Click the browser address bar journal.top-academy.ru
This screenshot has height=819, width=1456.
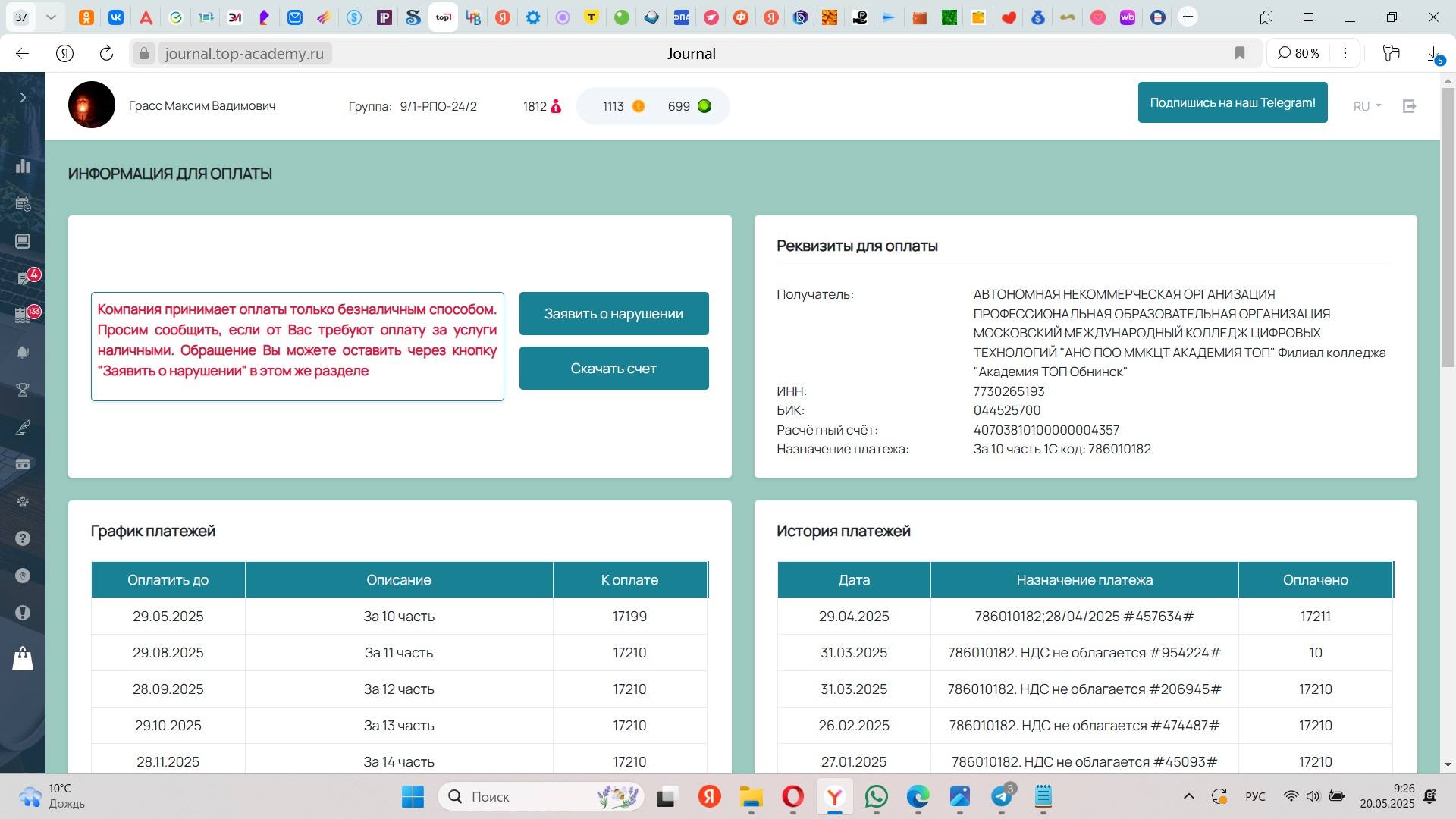(x=244, y=53)
